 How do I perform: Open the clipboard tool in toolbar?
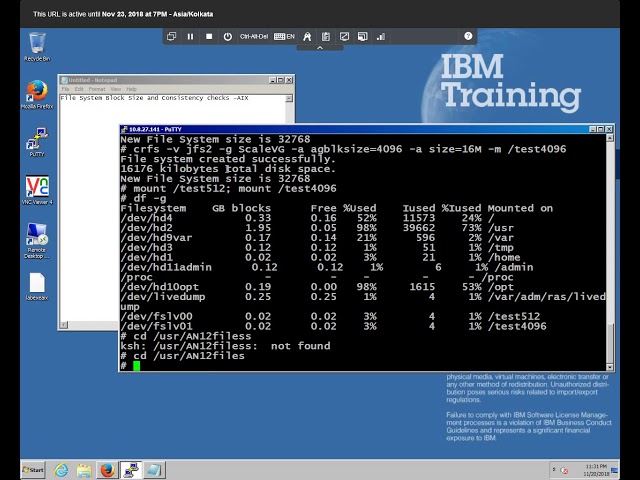326,37
